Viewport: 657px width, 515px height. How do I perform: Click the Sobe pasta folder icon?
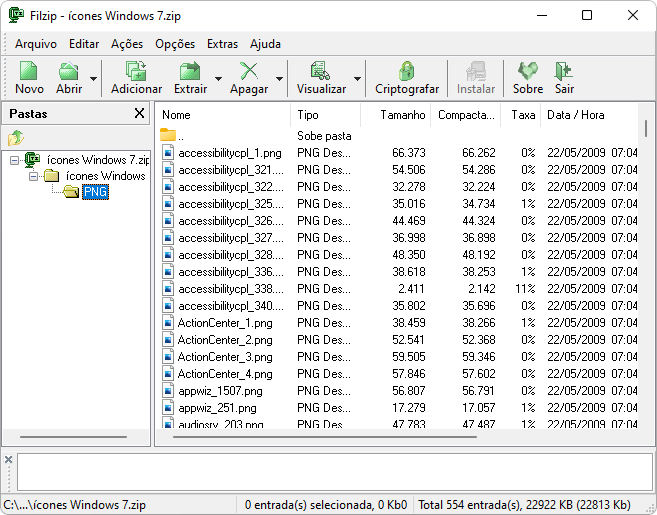tap(168, 135)
